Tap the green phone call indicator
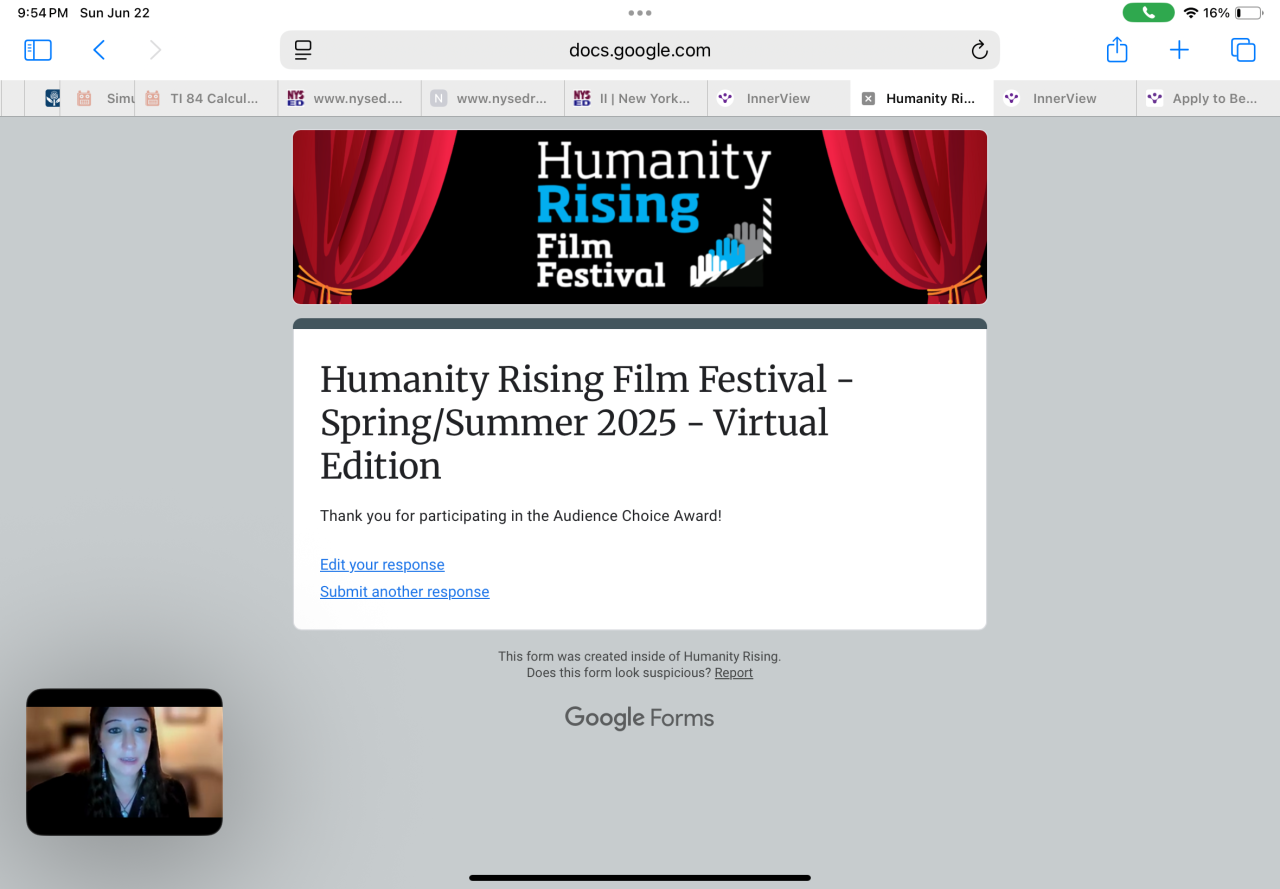 point(1148,13)
